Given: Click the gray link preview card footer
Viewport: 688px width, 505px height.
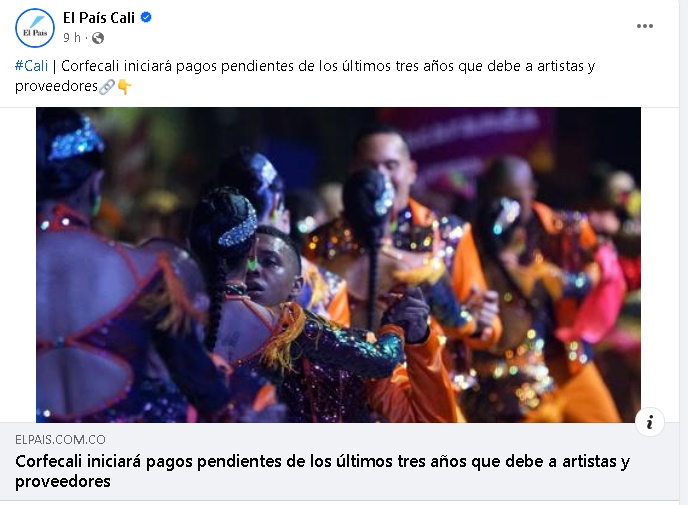Looking at the screenshot, I should click(340, 462).
